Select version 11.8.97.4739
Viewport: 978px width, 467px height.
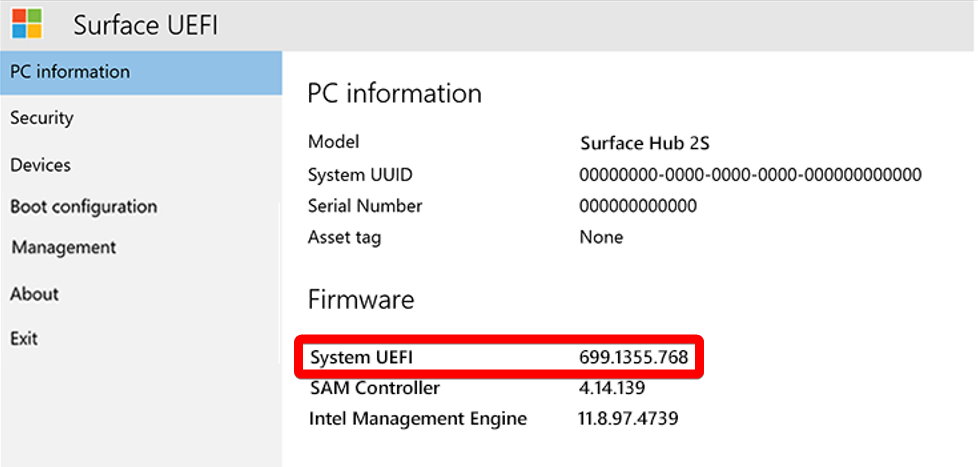point(628,418)
